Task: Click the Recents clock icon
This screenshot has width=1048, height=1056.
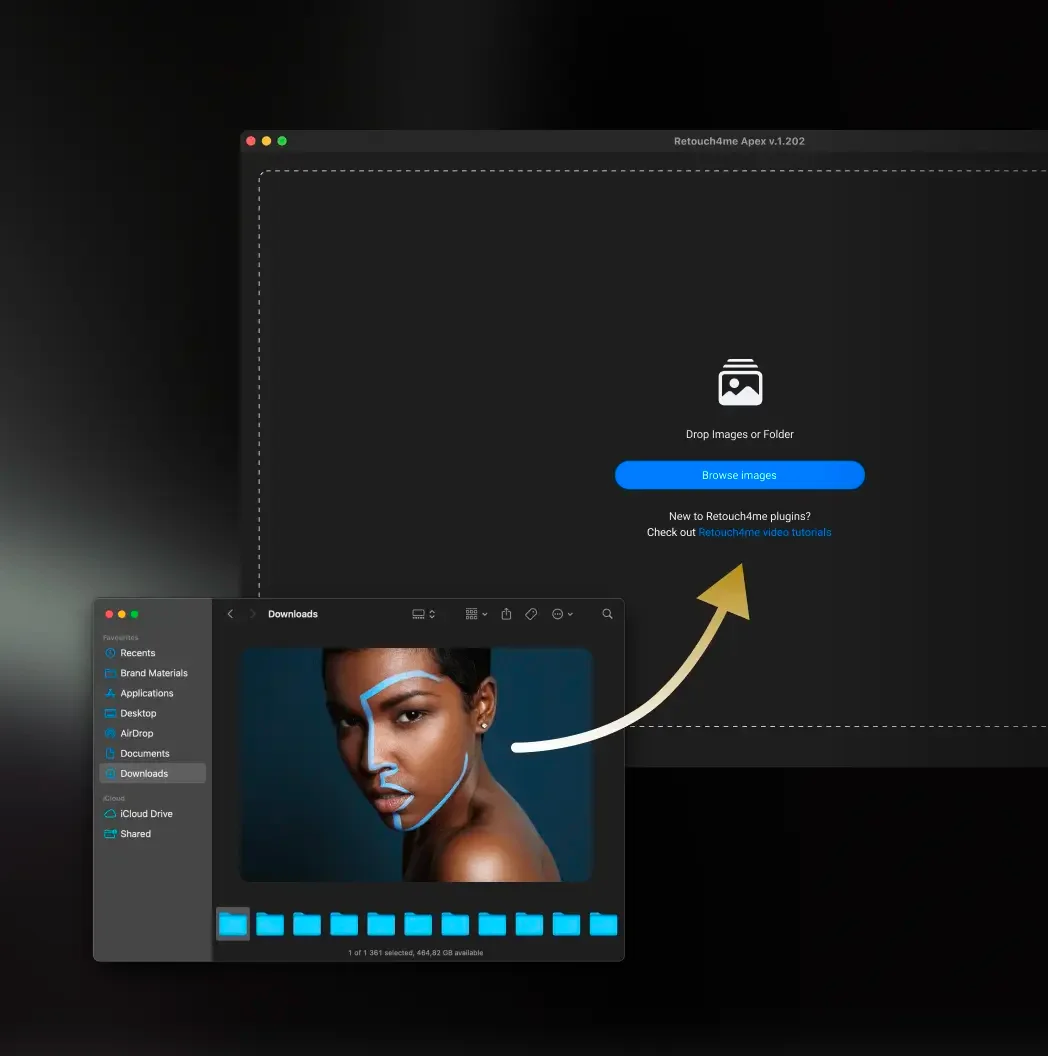Action: tap(110, 653)
